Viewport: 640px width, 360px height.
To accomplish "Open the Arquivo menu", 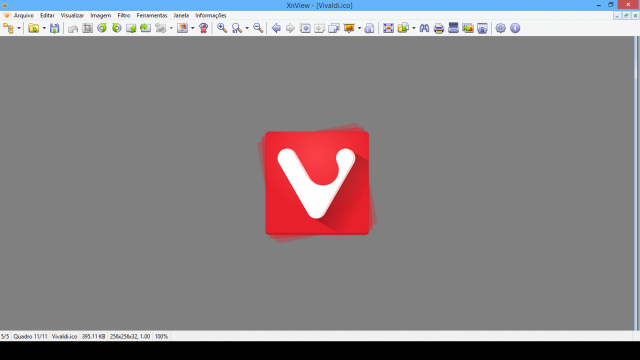I will tap(24, 16).
